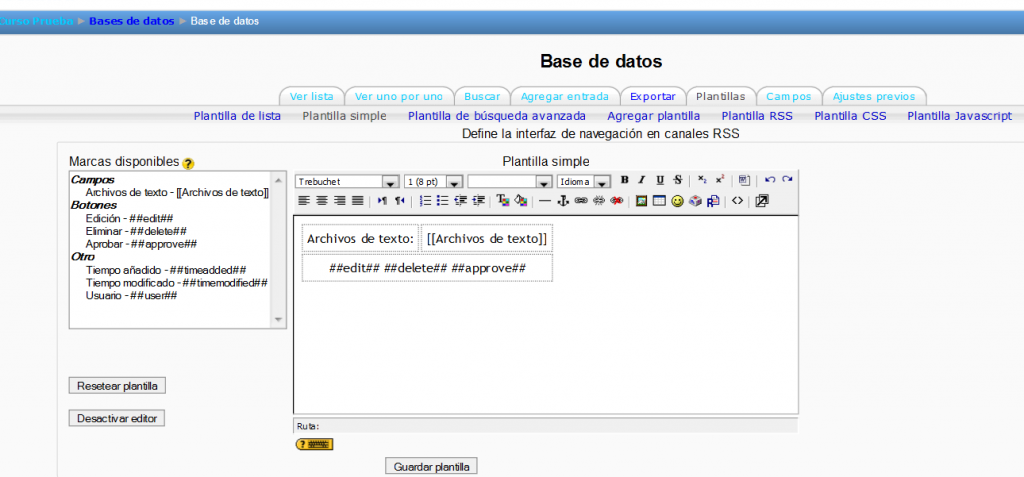Switch to the Campos tab

(789, 96)
